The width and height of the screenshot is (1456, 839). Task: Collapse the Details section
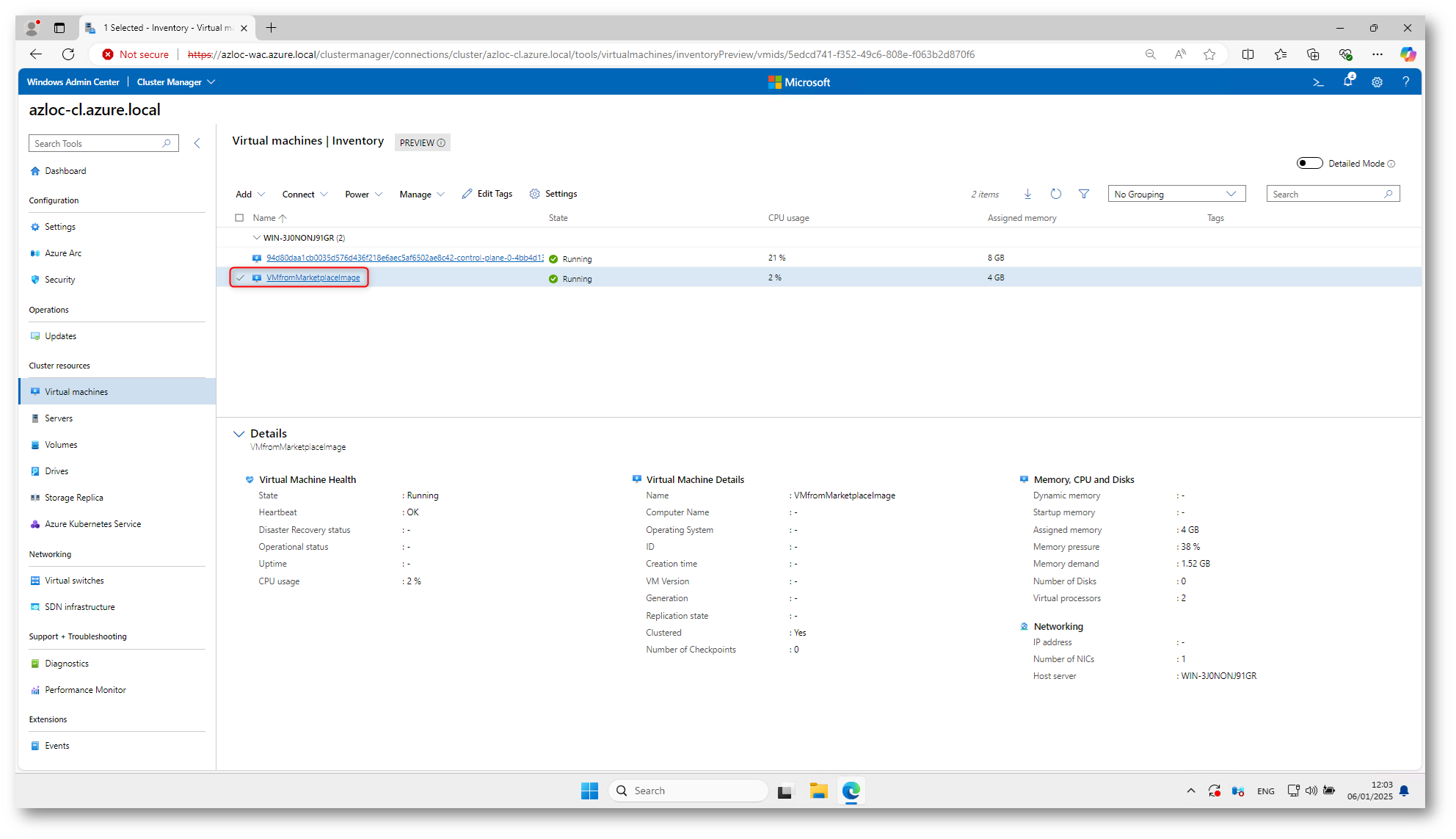239,434
